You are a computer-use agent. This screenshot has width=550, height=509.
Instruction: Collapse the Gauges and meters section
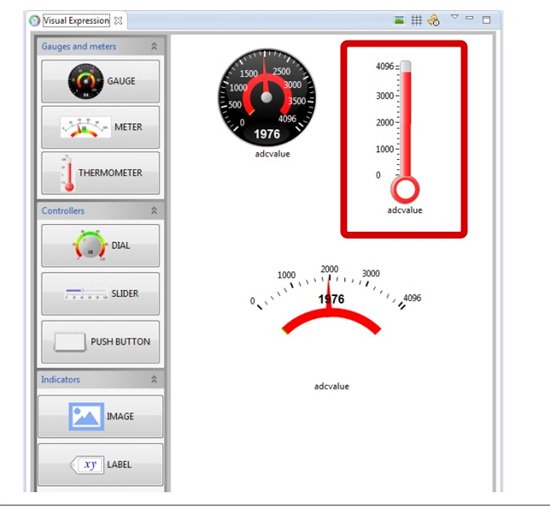(x=154, y=46)
